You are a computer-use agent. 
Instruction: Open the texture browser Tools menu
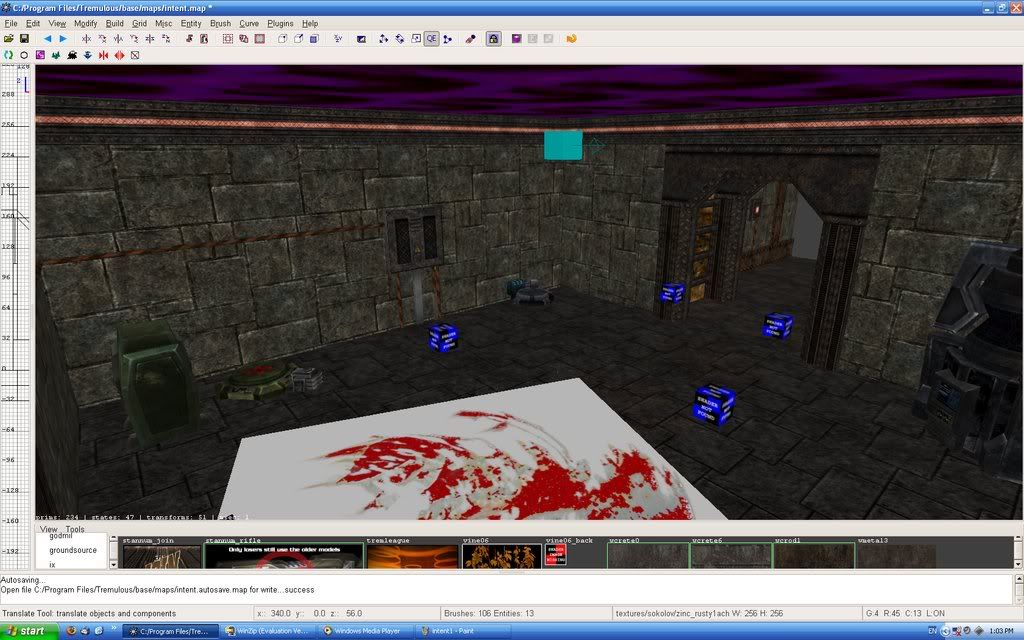(74, 529)
